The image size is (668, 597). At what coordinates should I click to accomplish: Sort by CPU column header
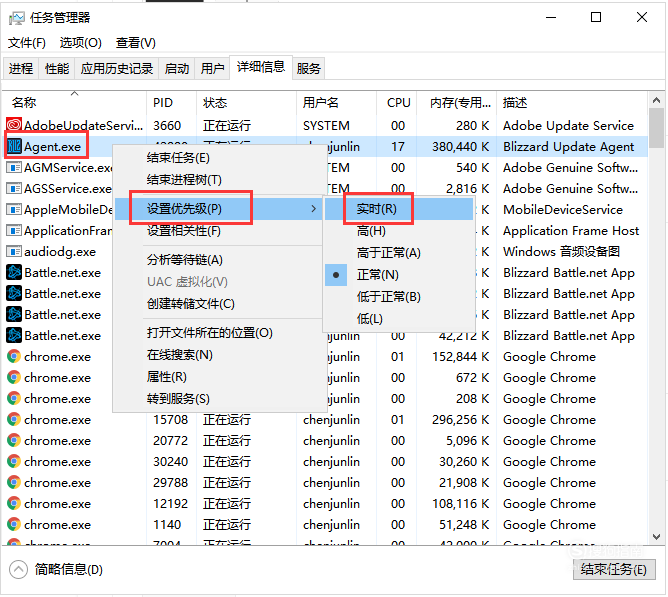[x=397, y=102]
